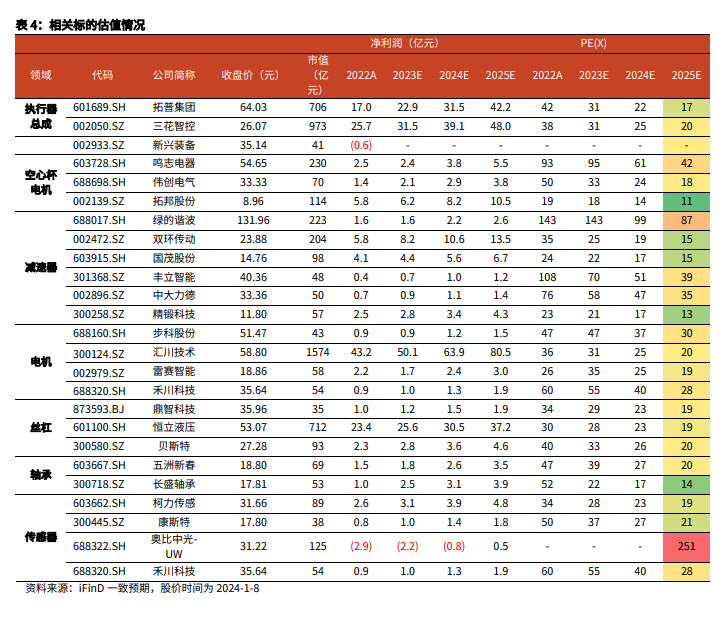
Task: Select the 执行器总成 category label
Action: coord(41,116)
